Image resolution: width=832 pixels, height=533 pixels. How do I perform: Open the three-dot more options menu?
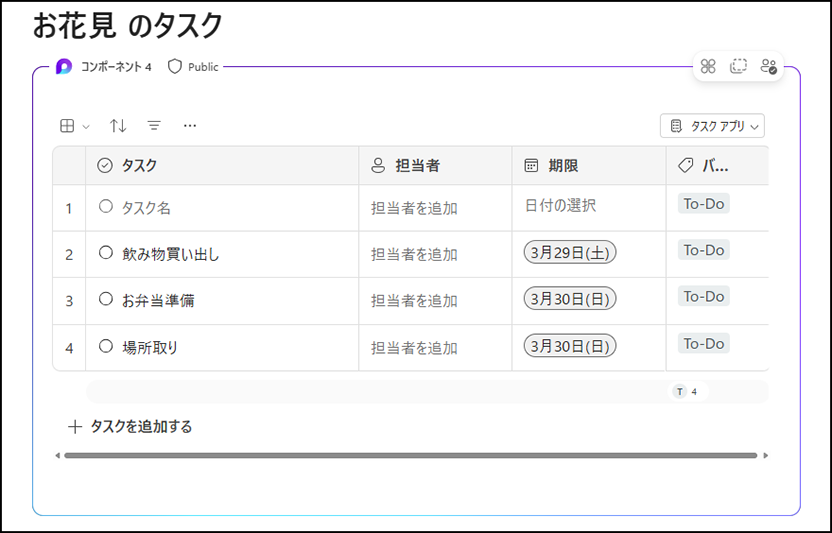190,126
